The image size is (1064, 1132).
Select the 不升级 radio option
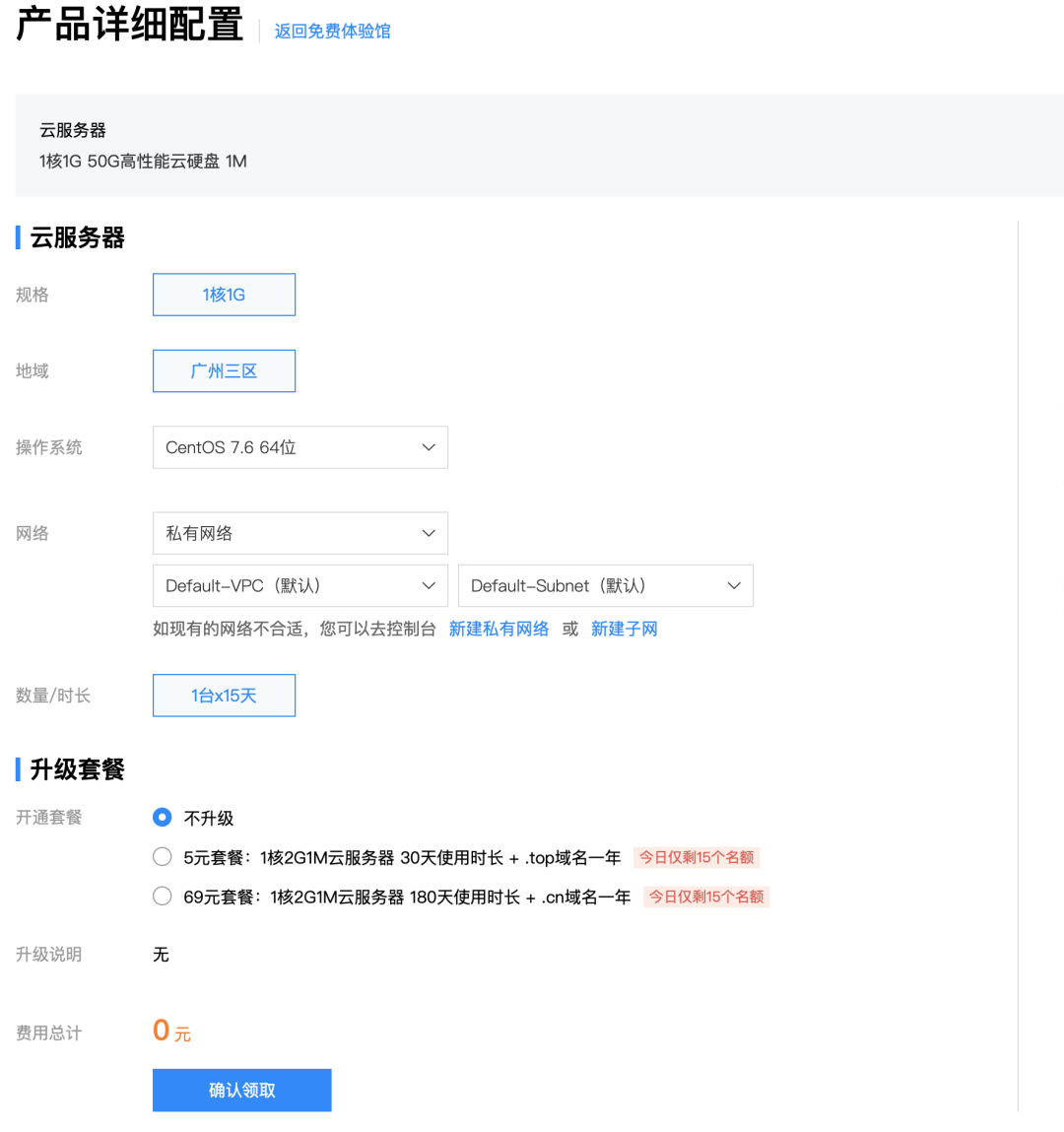(163, 818)
